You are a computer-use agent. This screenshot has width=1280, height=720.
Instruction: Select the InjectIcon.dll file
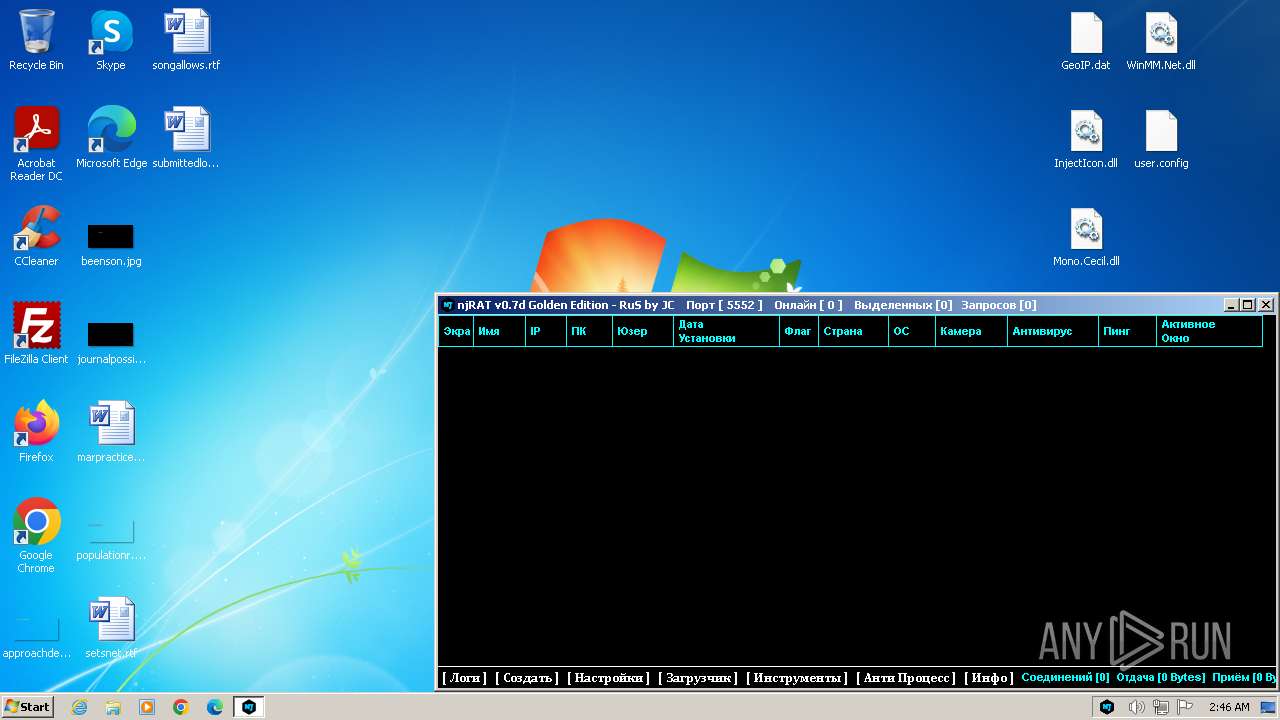1086,138
